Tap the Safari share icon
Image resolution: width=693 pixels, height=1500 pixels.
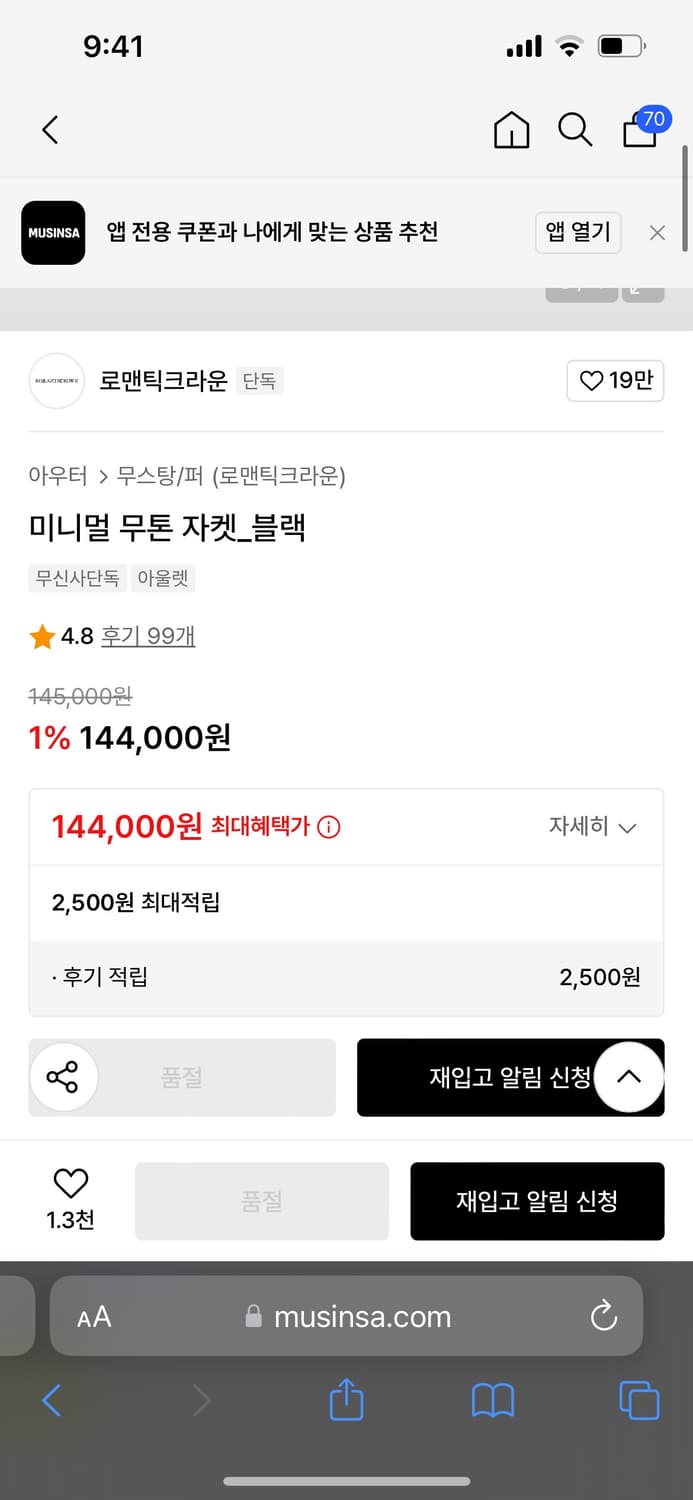pos(346,1400)
